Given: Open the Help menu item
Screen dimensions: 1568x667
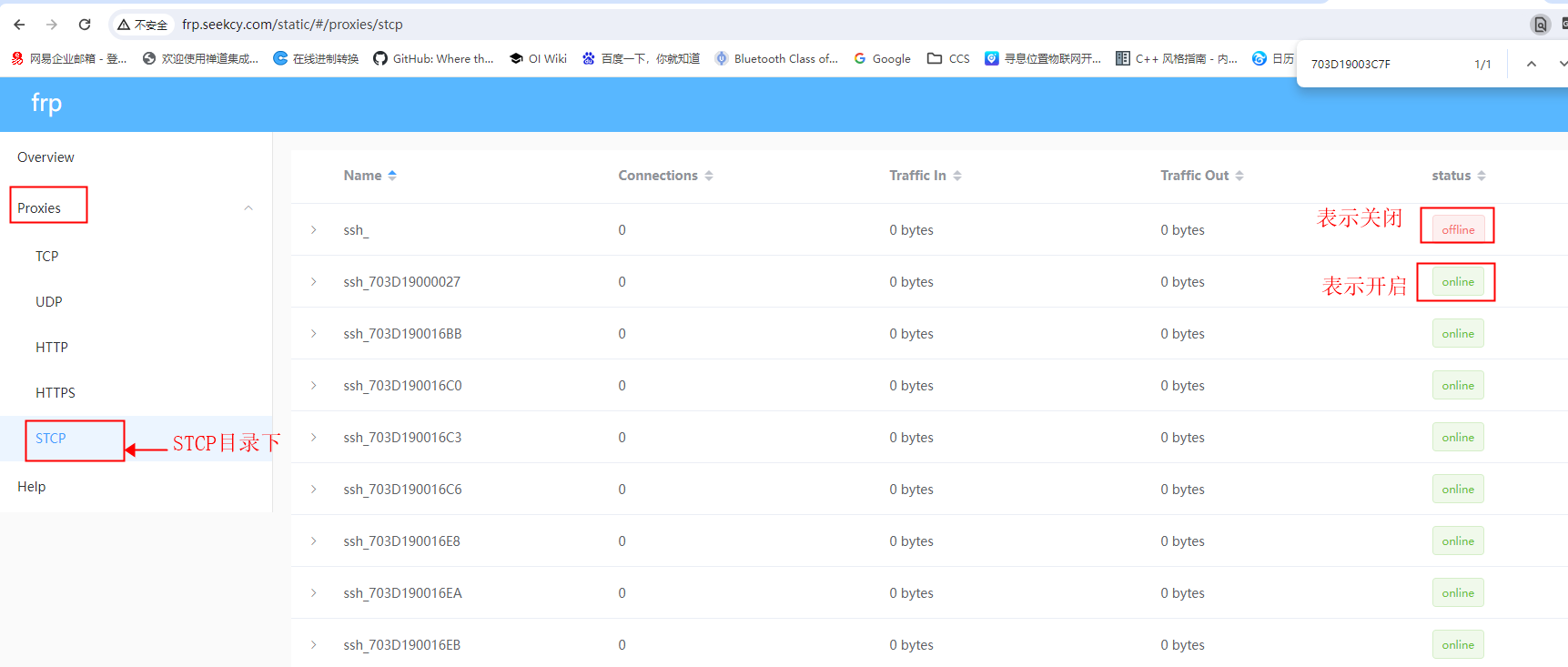Looking at the screenshot, I should (x=137, y=487).
